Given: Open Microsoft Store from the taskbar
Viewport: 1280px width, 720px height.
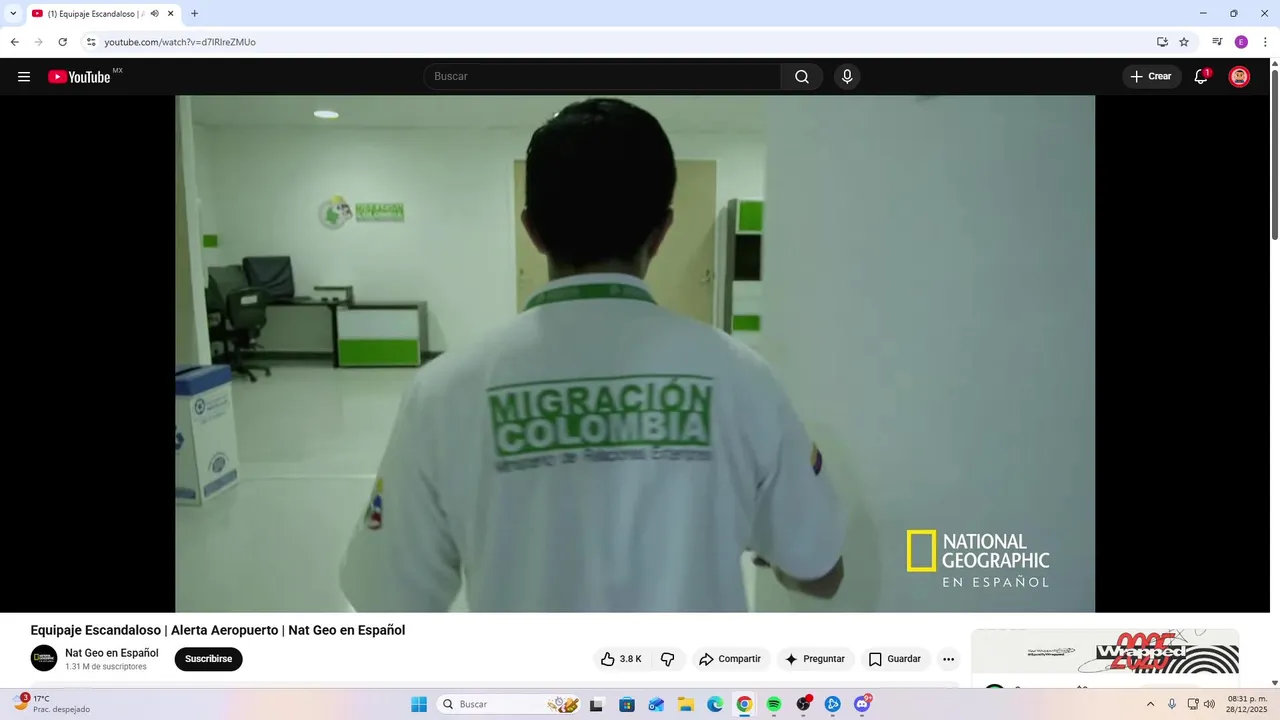Looking at the screenshot, I should click(x=627, y=704).
